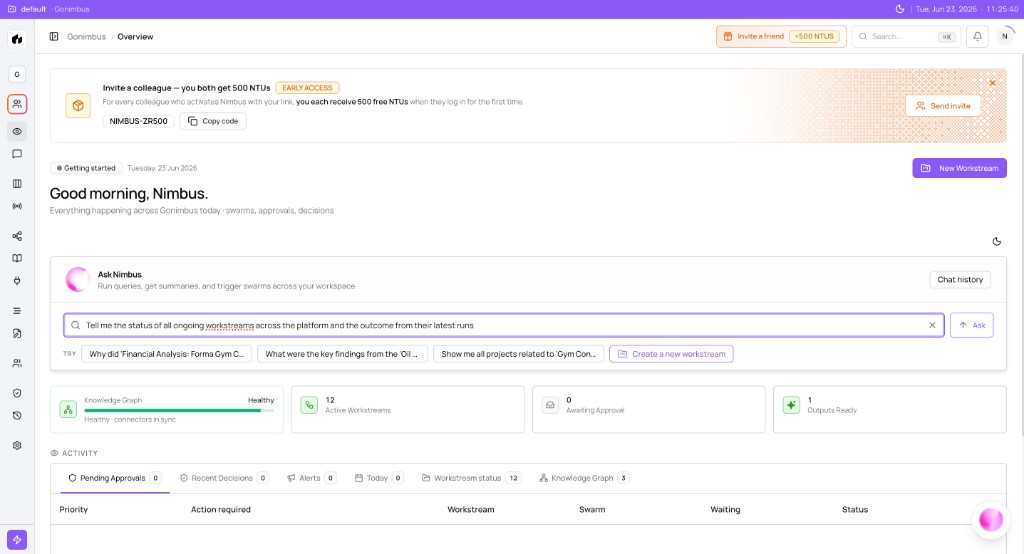Dismiss the invite a colleague banner
Viewport: 1024px width, 554px height.
point(993,83)
